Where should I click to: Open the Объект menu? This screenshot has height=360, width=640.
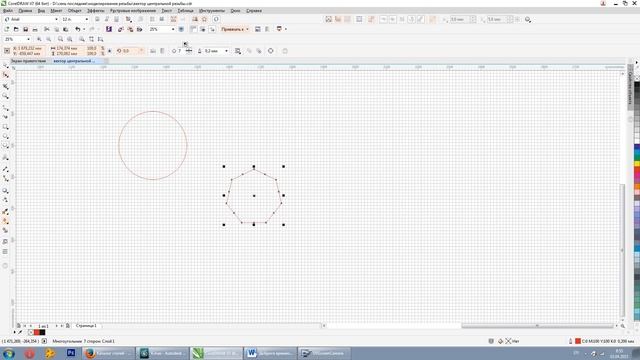74,11
